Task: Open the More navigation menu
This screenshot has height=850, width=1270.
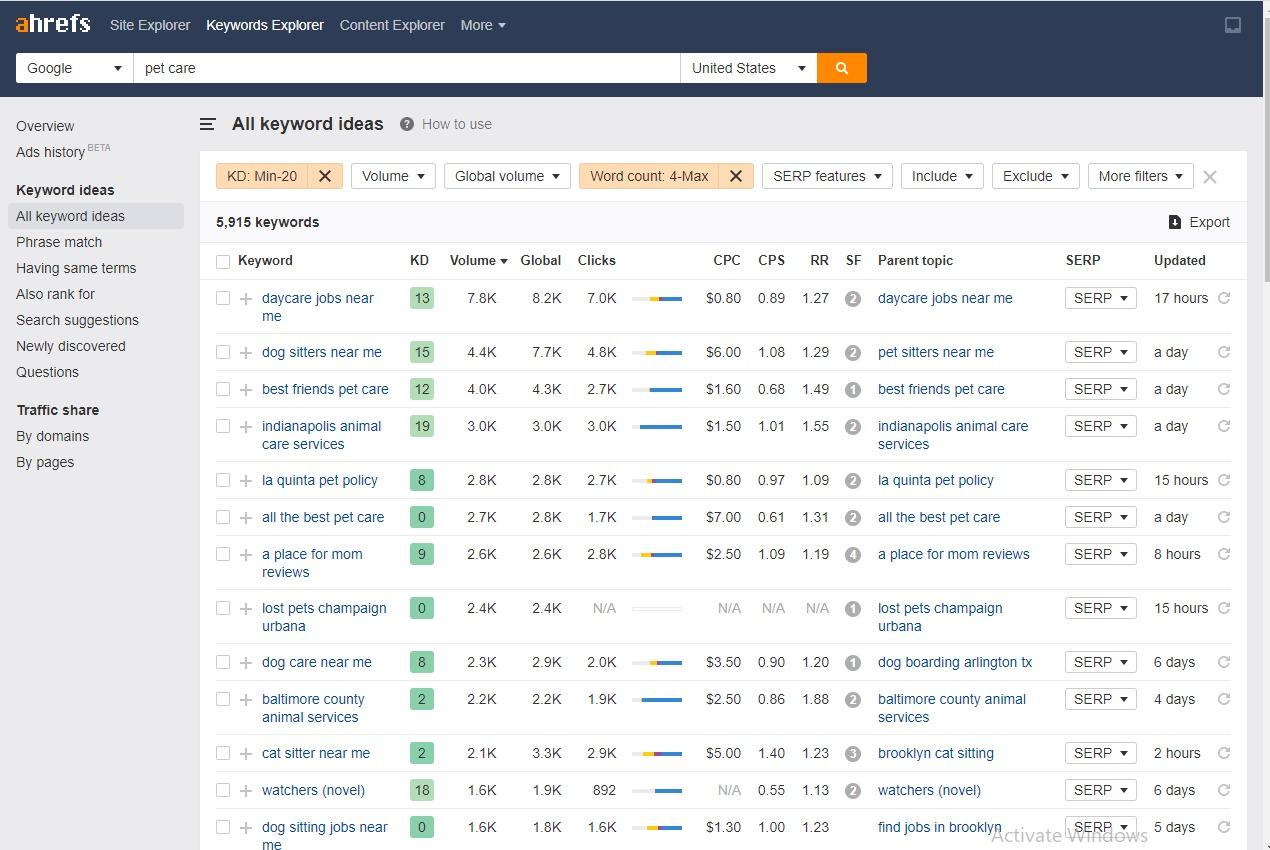Action: pyautogui.click(x=483, y=25)
